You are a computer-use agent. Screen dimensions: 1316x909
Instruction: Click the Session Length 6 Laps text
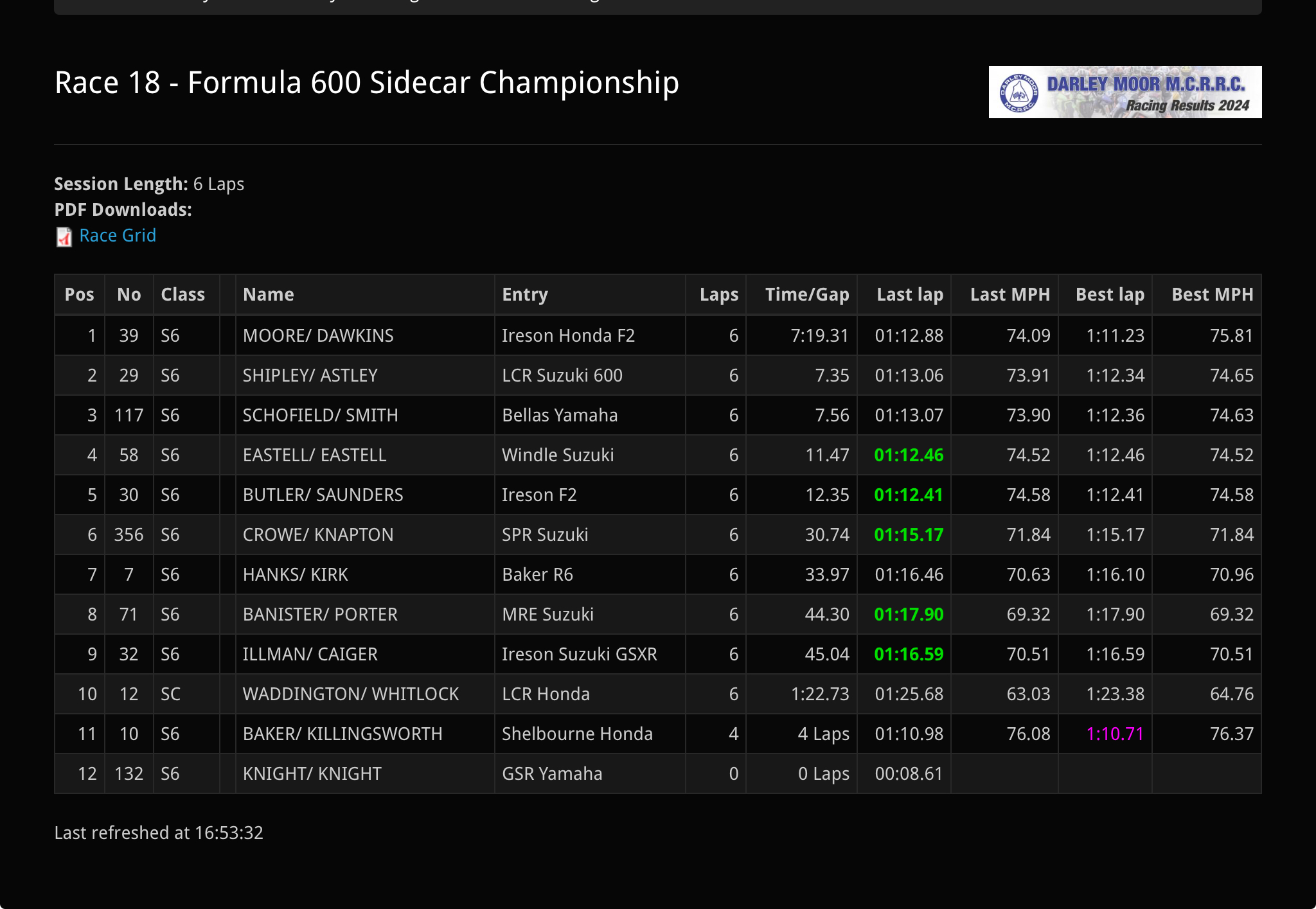click(x=149, y=184)
